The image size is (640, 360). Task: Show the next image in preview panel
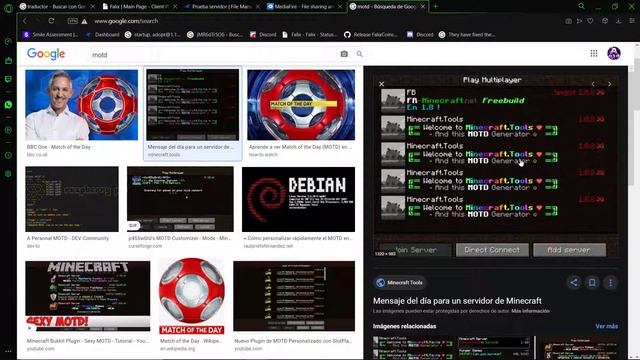click(609, 84)
